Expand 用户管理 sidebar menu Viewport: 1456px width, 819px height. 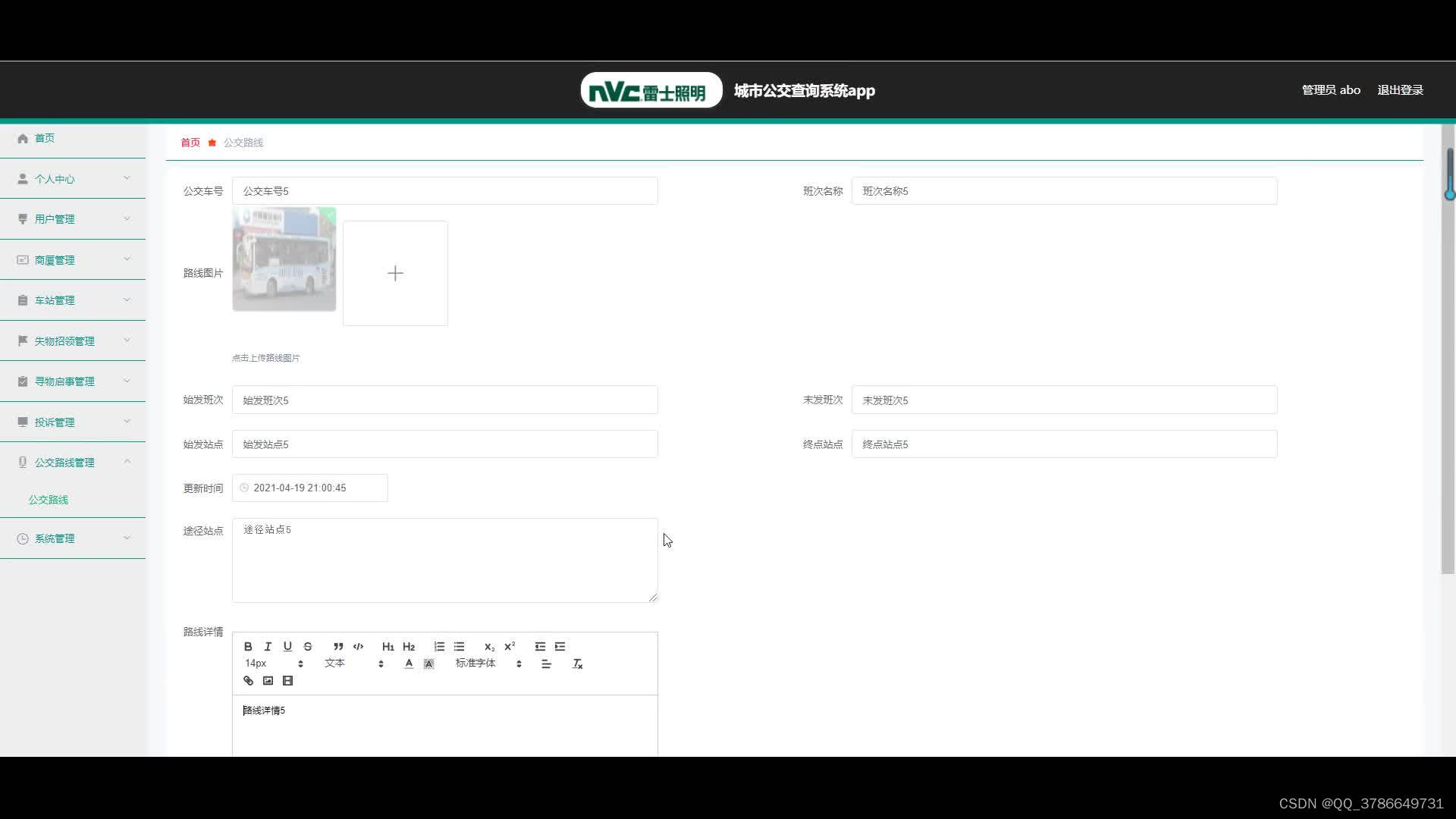click(73, 219)
